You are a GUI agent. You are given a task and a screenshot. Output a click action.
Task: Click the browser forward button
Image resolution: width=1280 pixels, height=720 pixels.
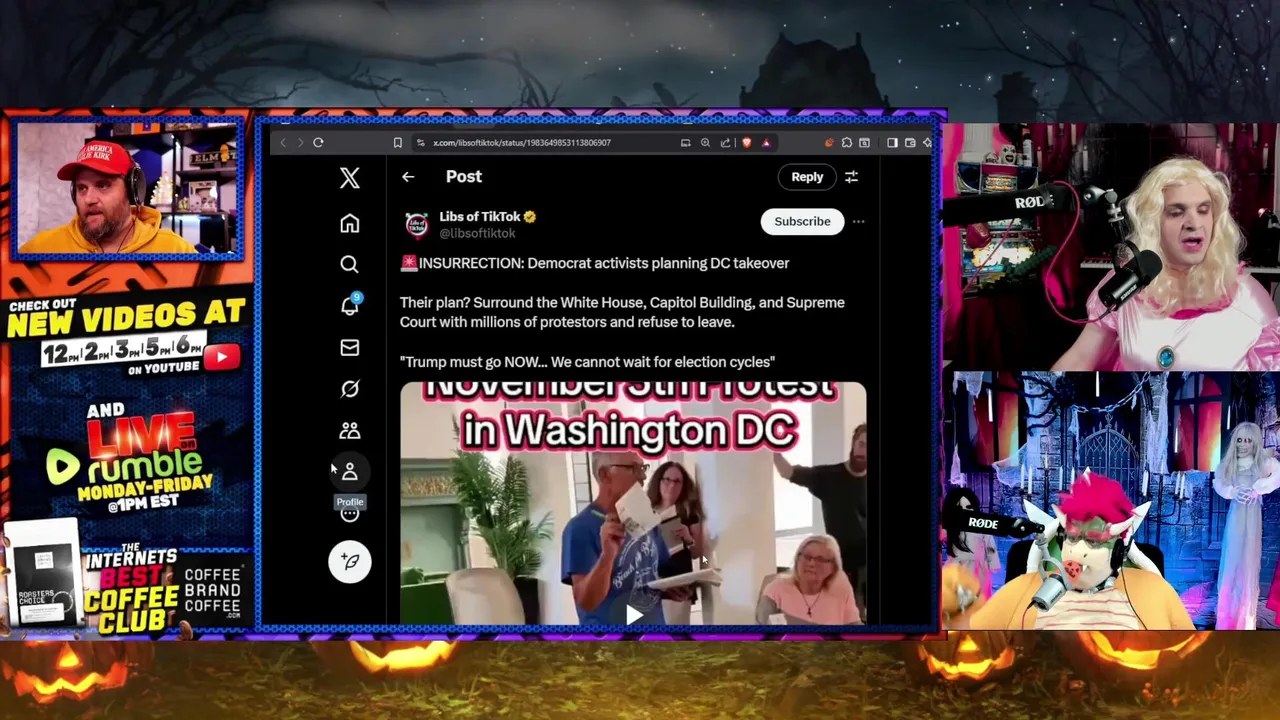pyautogui.click(x=300, y=143)
